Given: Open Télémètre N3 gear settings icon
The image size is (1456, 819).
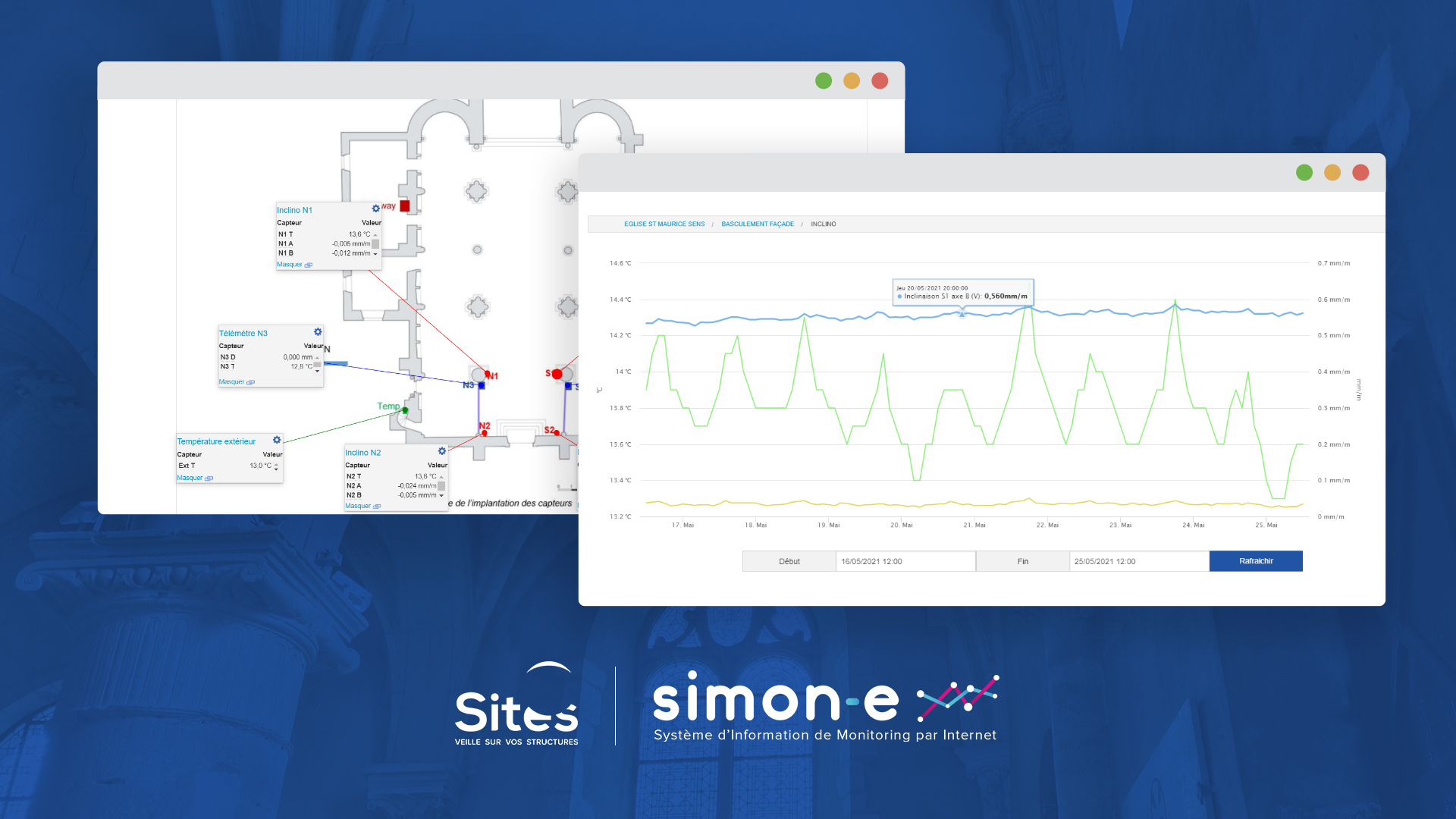Looking at the screenshot, I should click(318, 332).
